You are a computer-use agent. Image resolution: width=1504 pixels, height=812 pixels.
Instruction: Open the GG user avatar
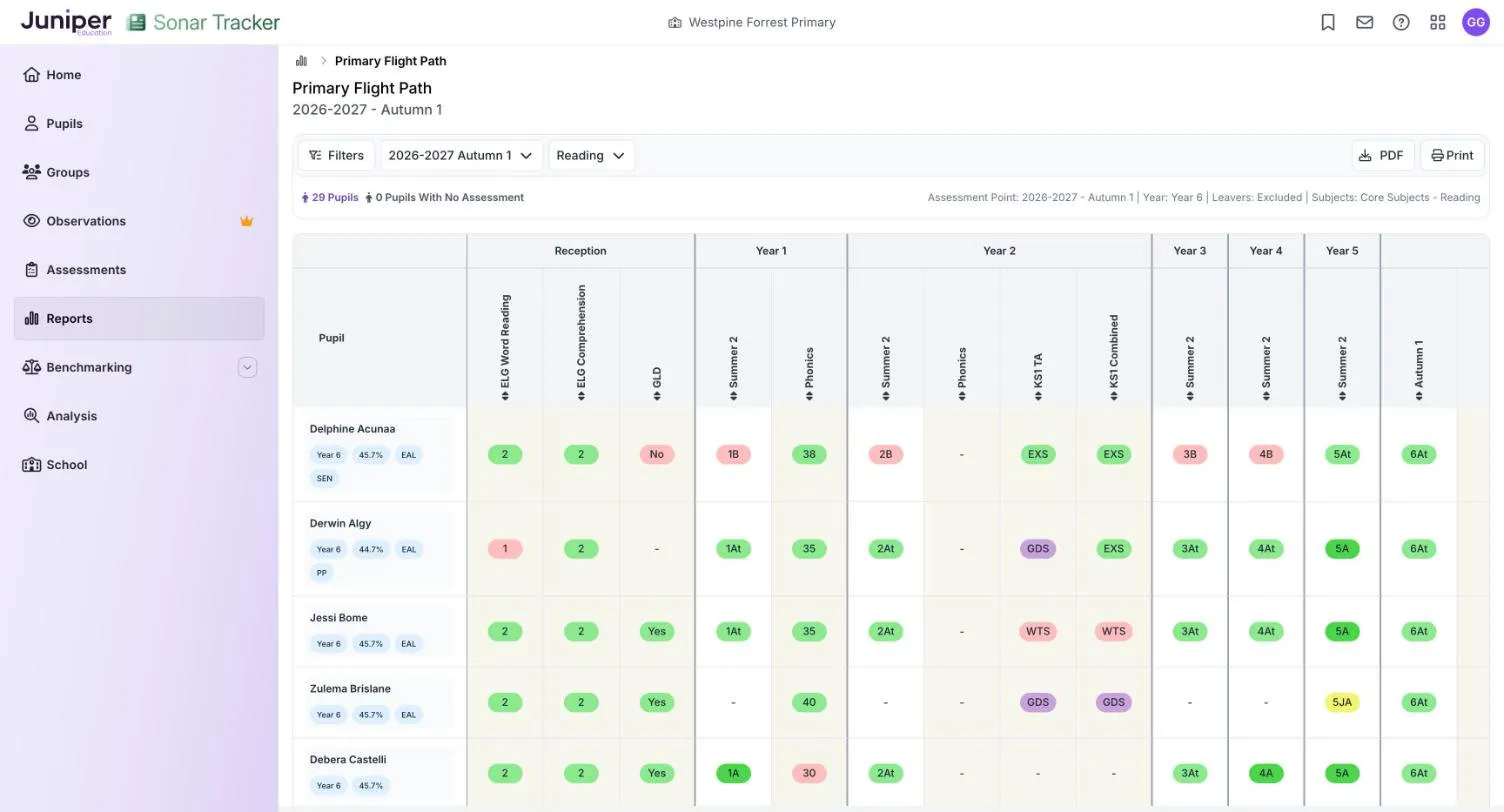[x=1476, y=22]
